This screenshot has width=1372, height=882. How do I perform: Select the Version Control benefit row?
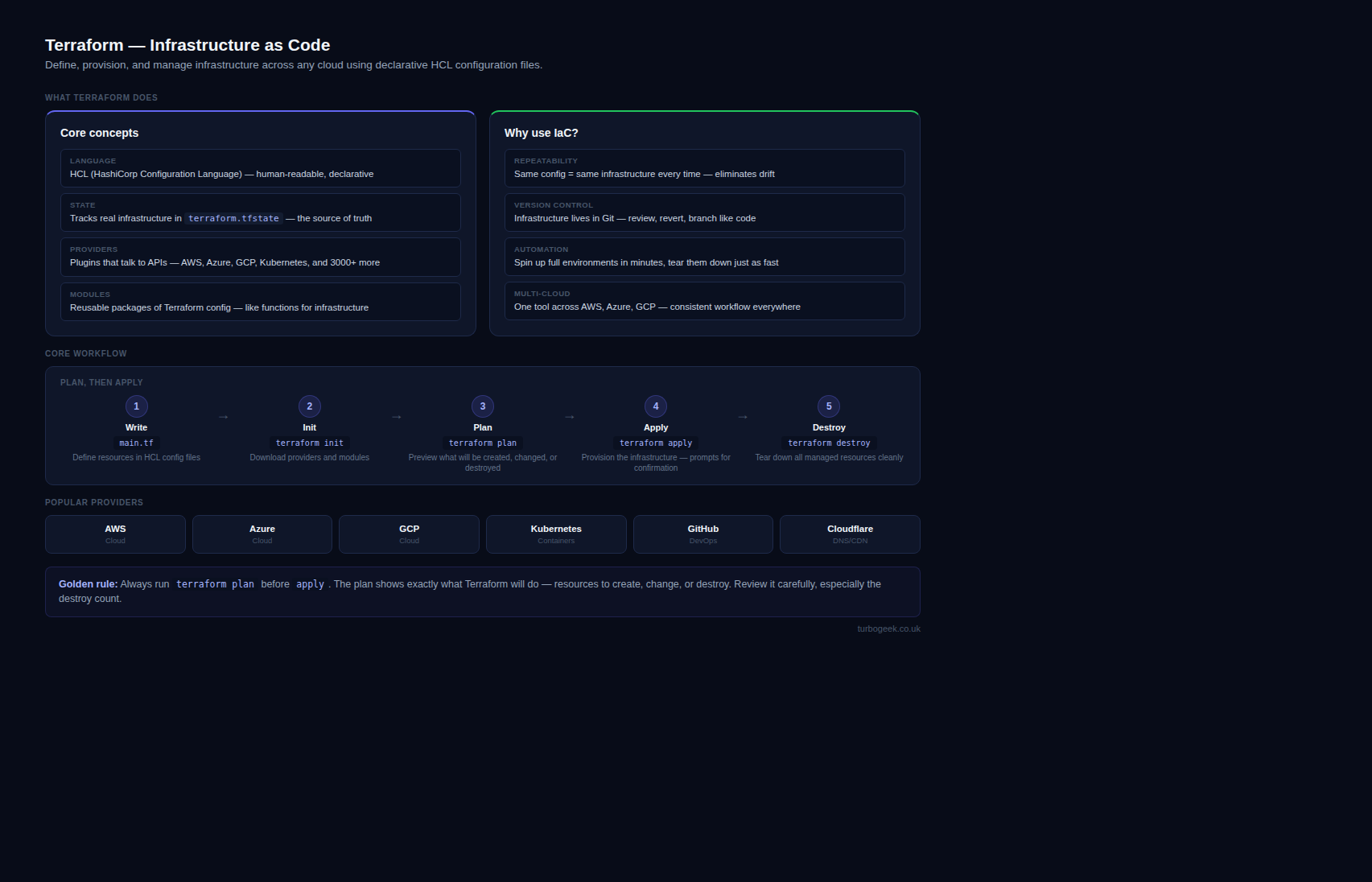click(704, 212)
